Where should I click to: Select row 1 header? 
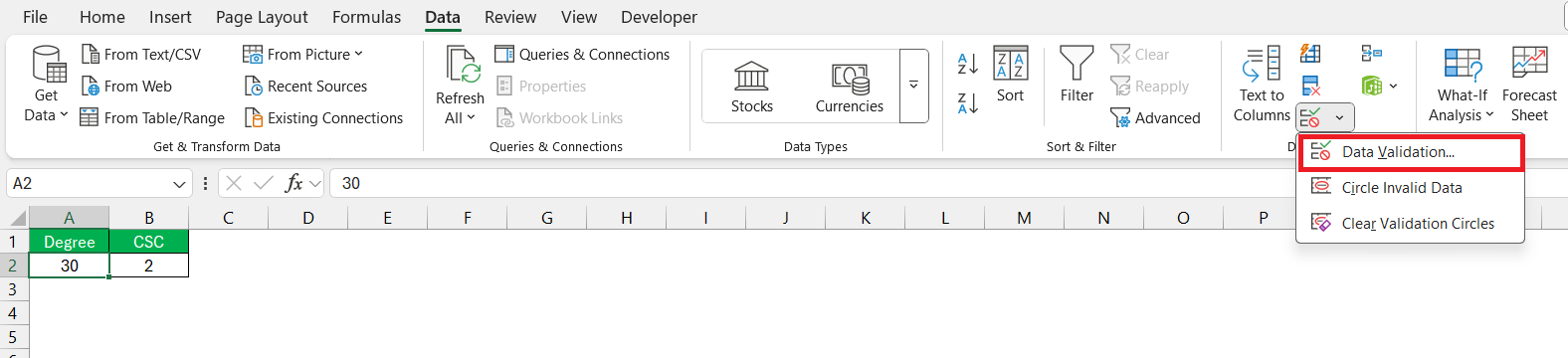(13, 242)
